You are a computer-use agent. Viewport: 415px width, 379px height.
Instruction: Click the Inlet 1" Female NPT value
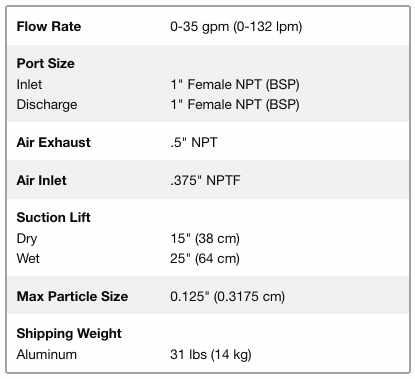click(x=235, y=85)
